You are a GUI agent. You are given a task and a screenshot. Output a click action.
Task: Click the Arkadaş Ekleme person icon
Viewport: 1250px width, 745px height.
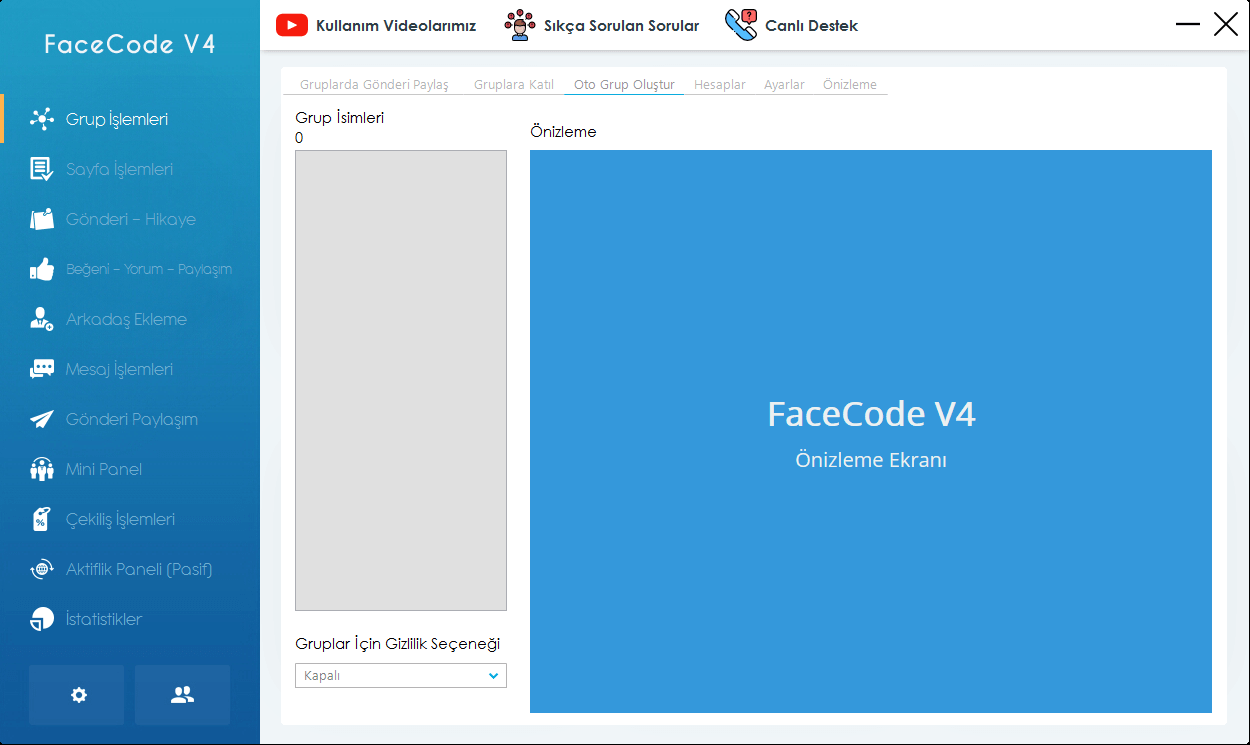coord(42,319)
